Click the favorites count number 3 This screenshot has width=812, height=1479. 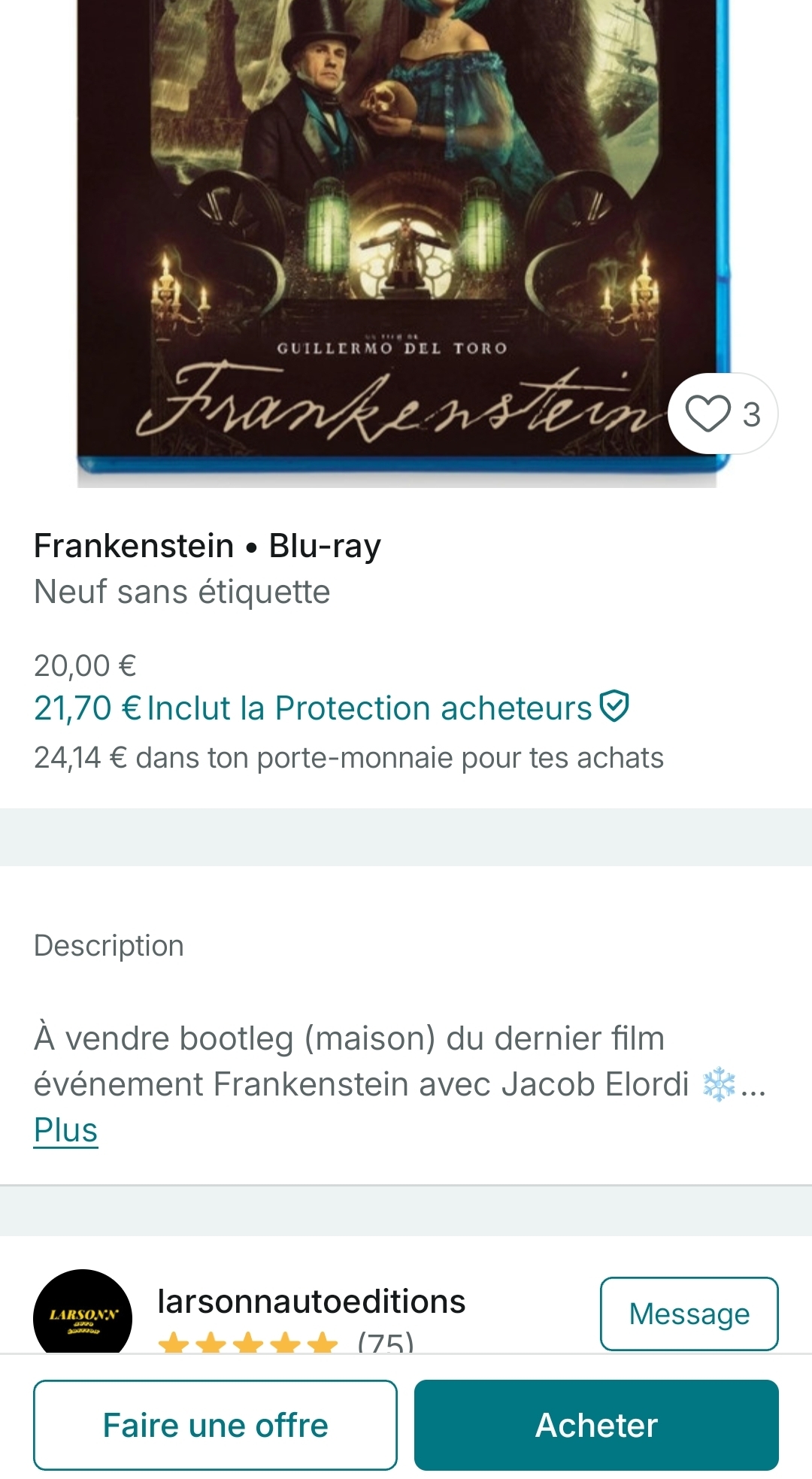coord(751,414)
